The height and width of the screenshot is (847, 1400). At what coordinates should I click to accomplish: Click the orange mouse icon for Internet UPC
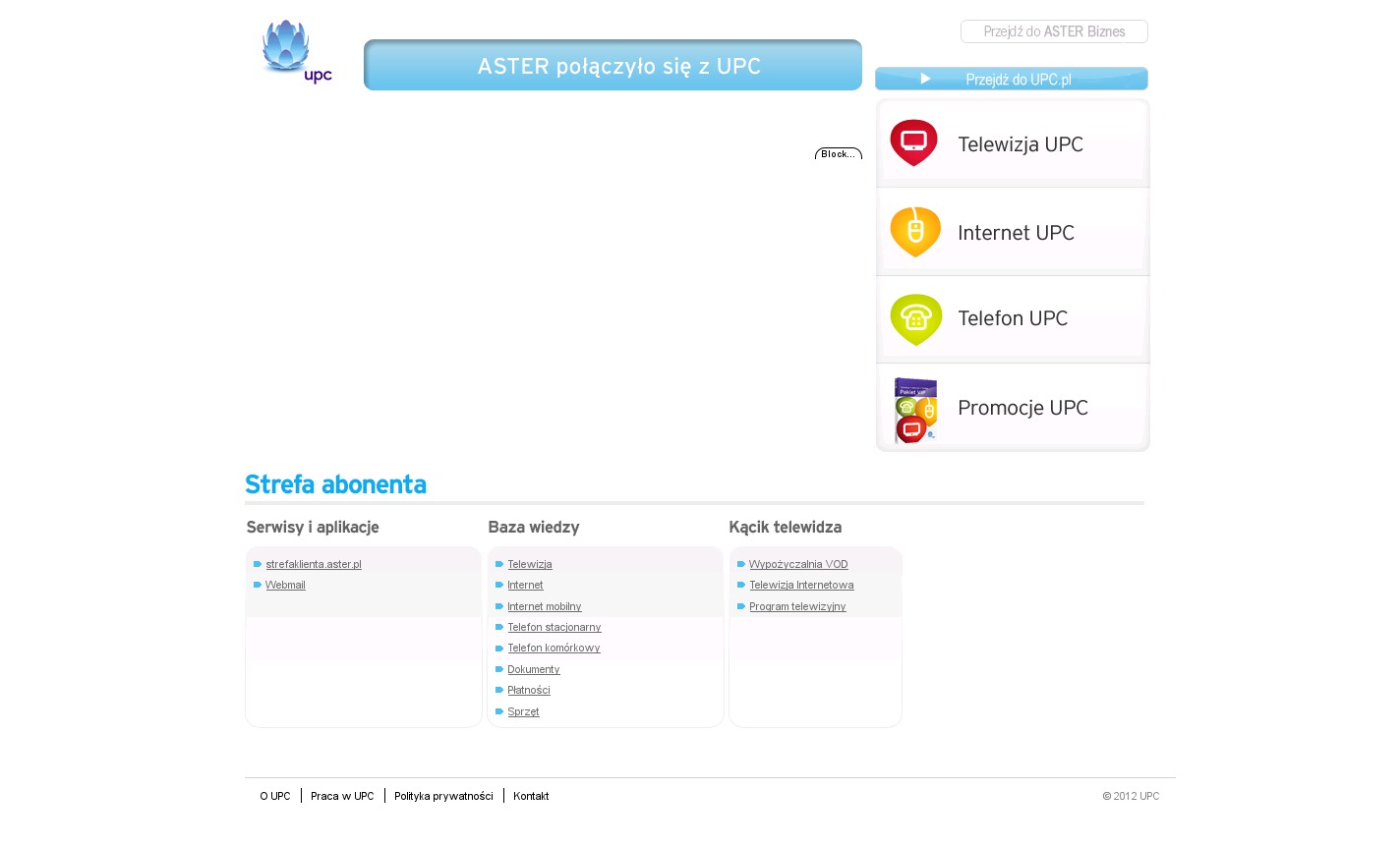pyautogui.click(x=915, y=232)
